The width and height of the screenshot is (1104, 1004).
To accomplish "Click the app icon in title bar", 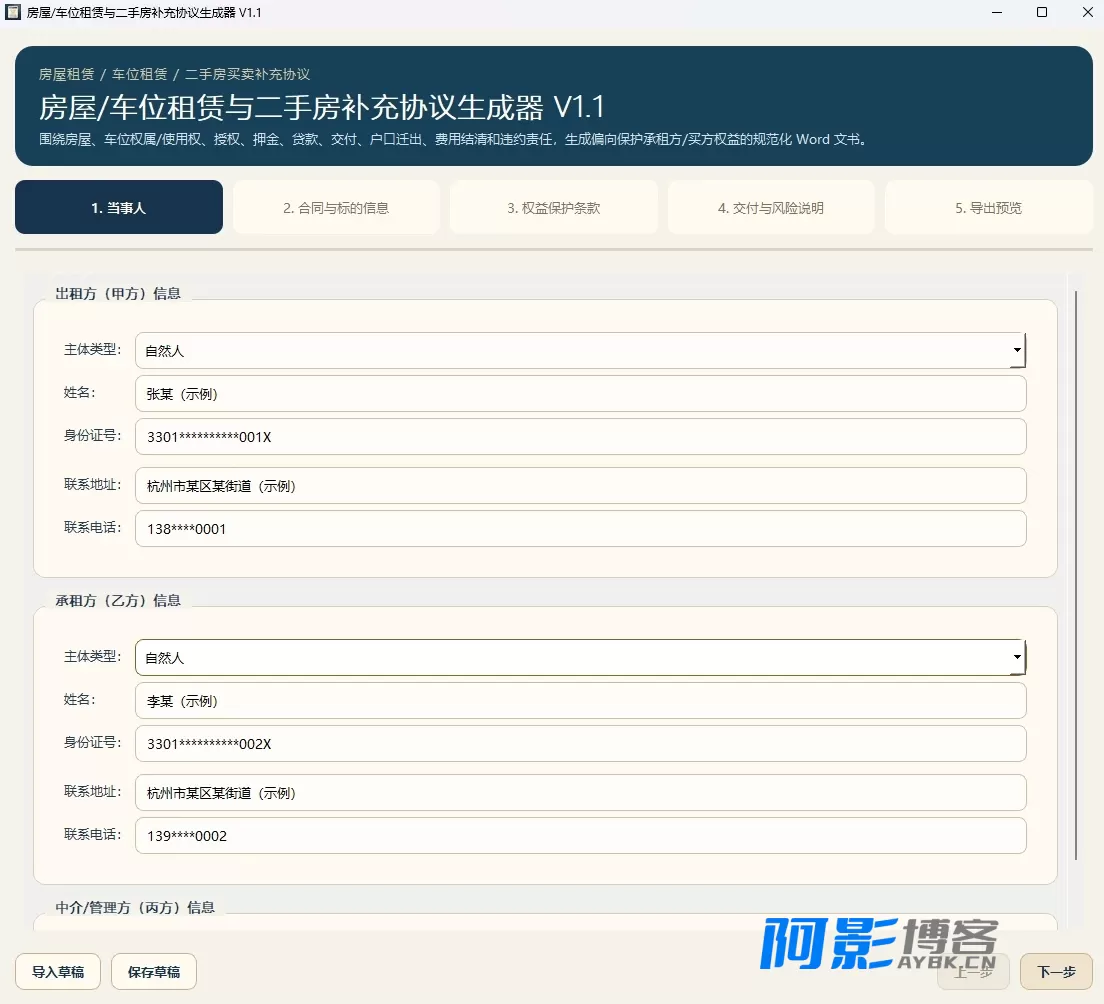I will pyautogui.click(x=13, y=12).
